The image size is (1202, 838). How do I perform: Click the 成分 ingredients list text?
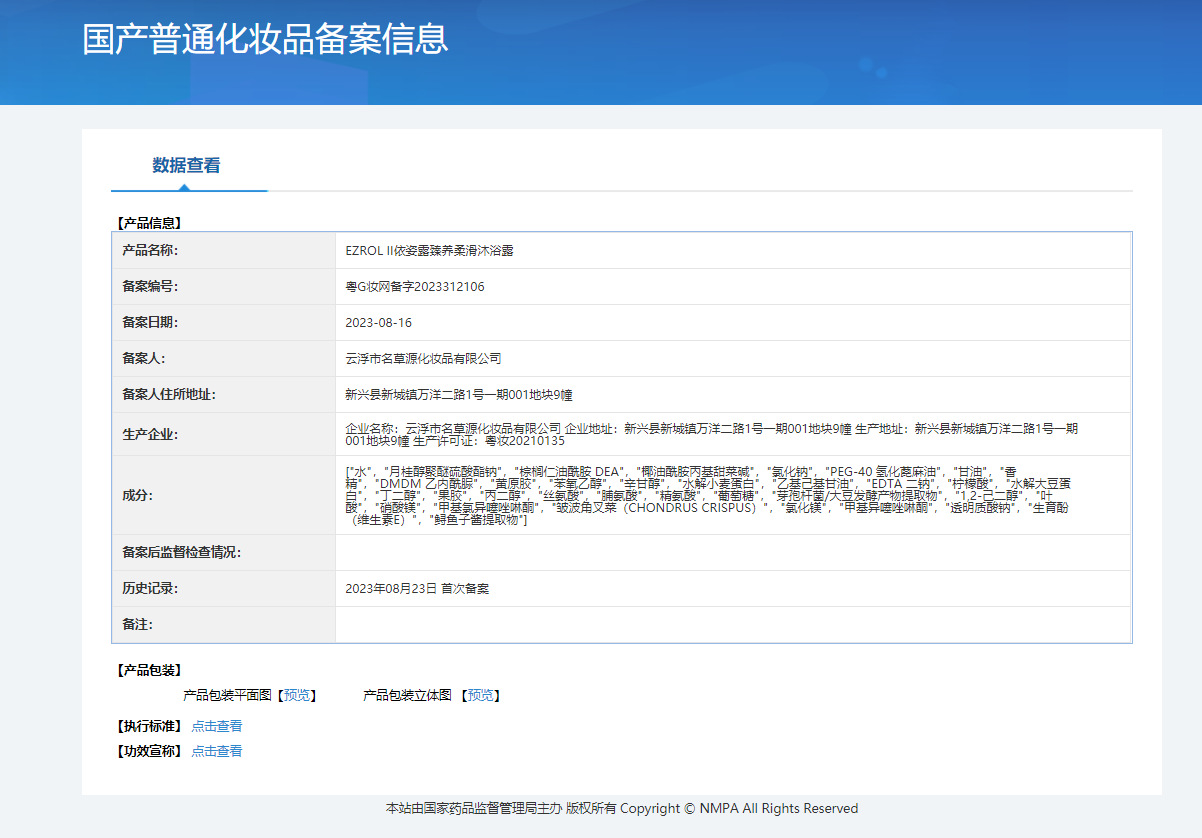(708, 495)
